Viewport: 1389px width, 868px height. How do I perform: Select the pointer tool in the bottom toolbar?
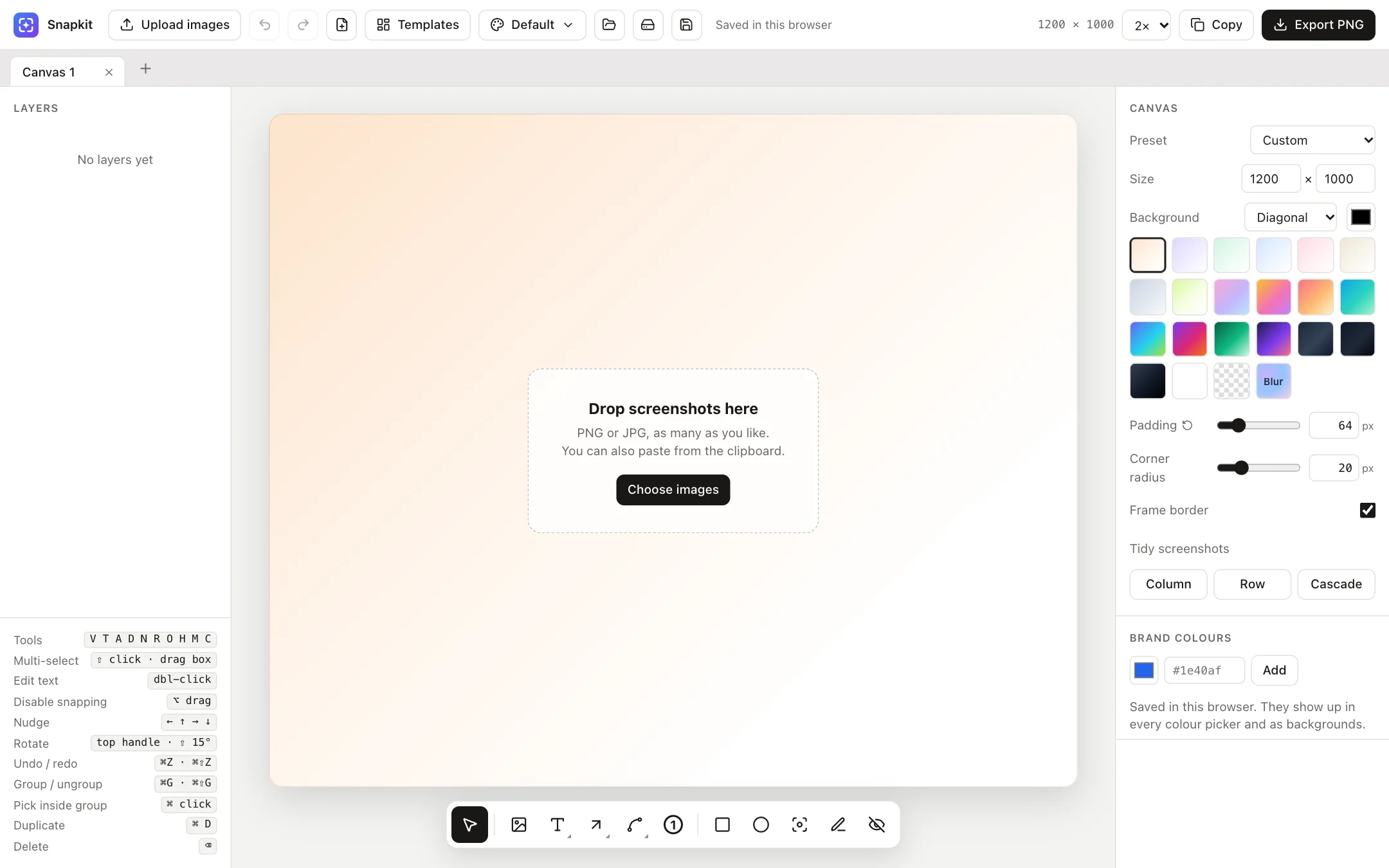click(x=469, y=824)
